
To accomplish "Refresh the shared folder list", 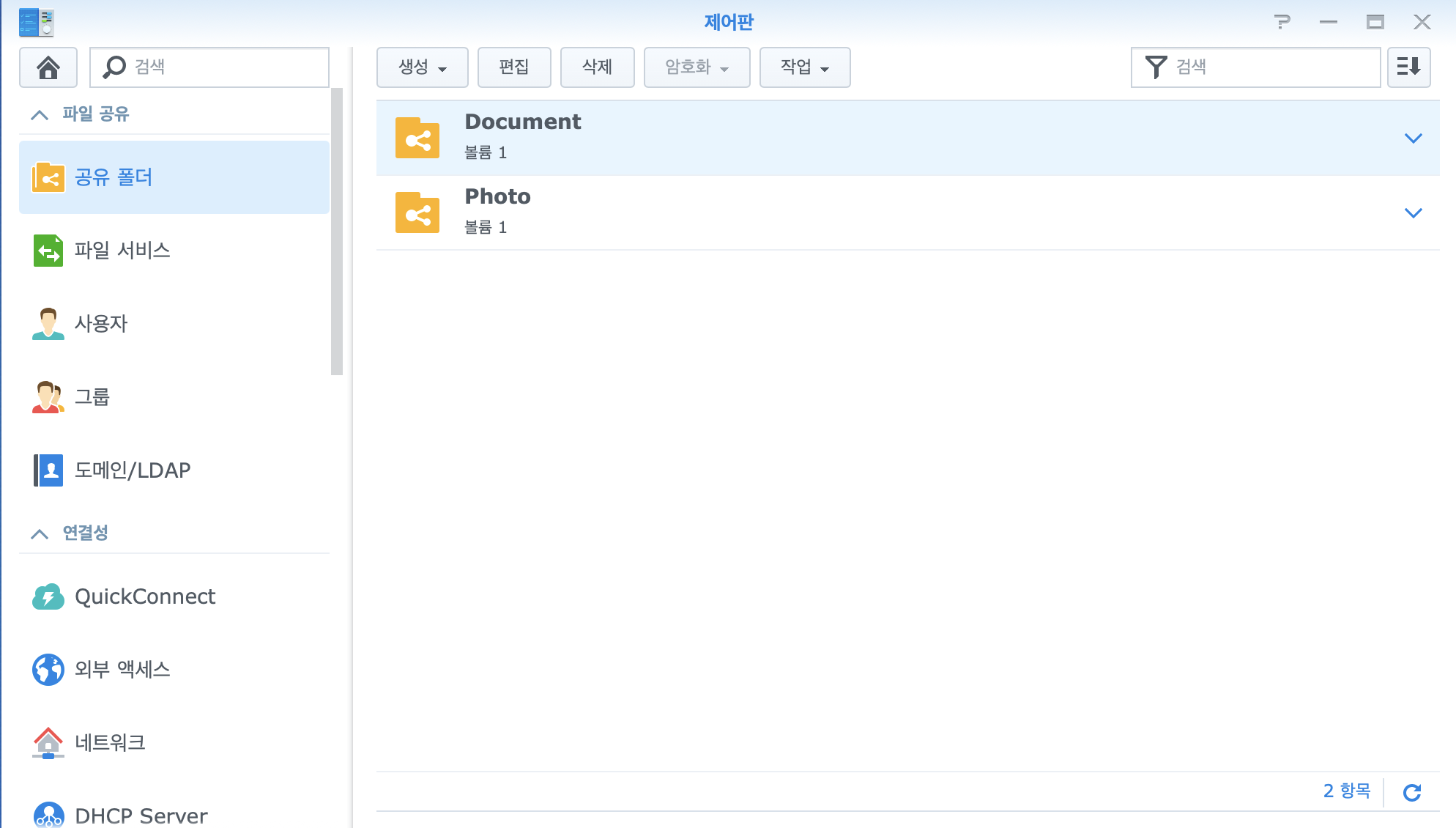I will tap(1412, 792).
